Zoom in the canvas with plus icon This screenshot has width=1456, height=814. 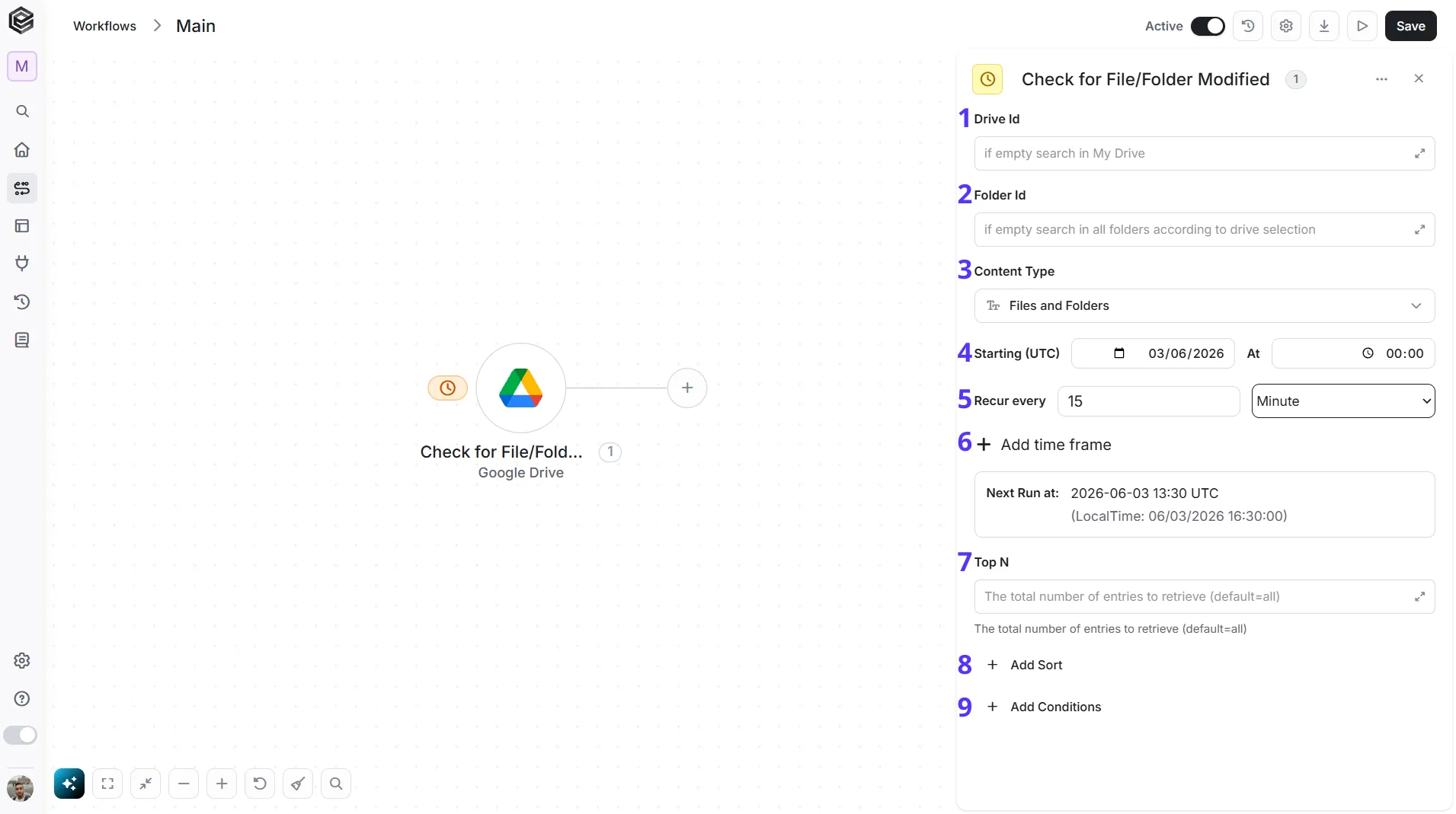[x=222, y=784]
